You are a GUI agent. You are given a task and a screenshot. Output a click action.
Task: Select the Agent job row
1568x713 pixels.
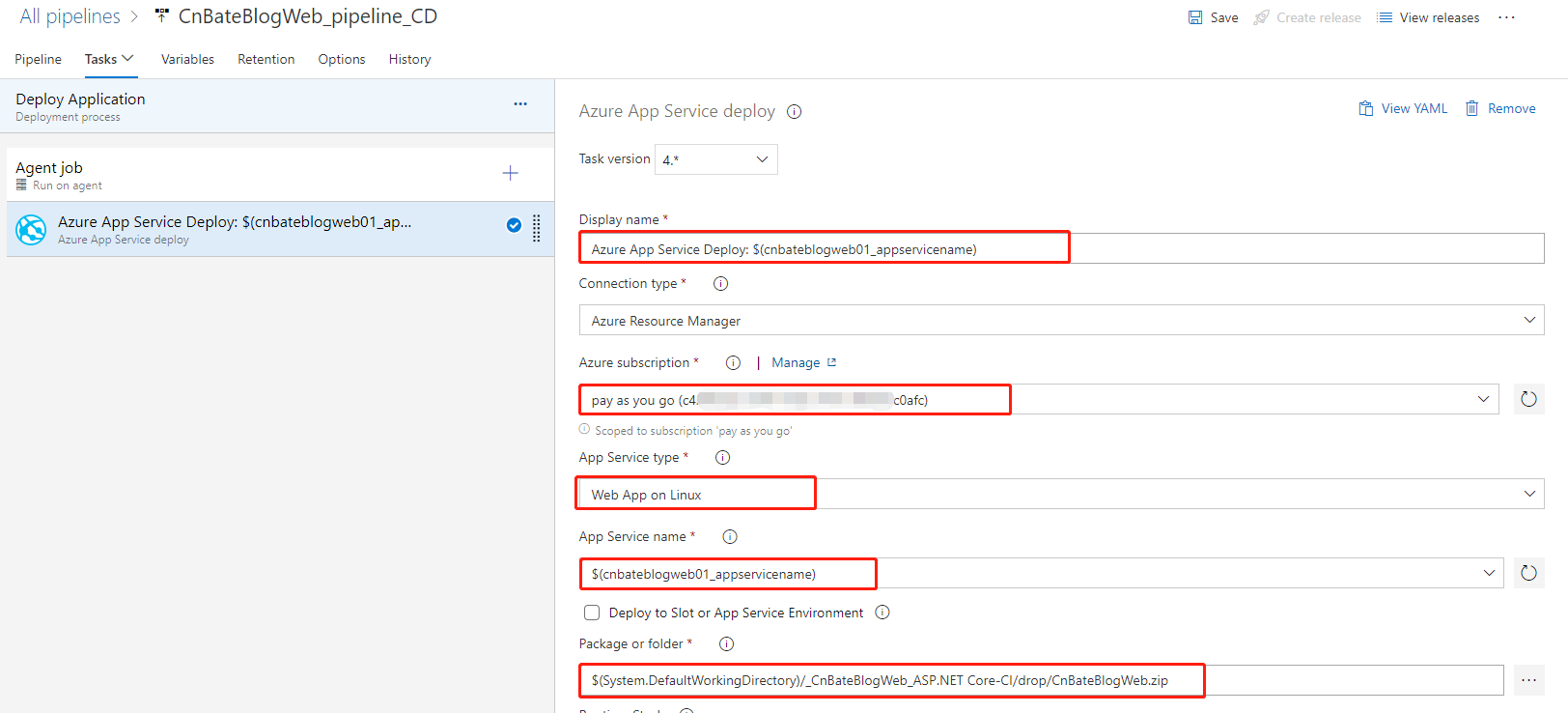[x=280, y=175]
